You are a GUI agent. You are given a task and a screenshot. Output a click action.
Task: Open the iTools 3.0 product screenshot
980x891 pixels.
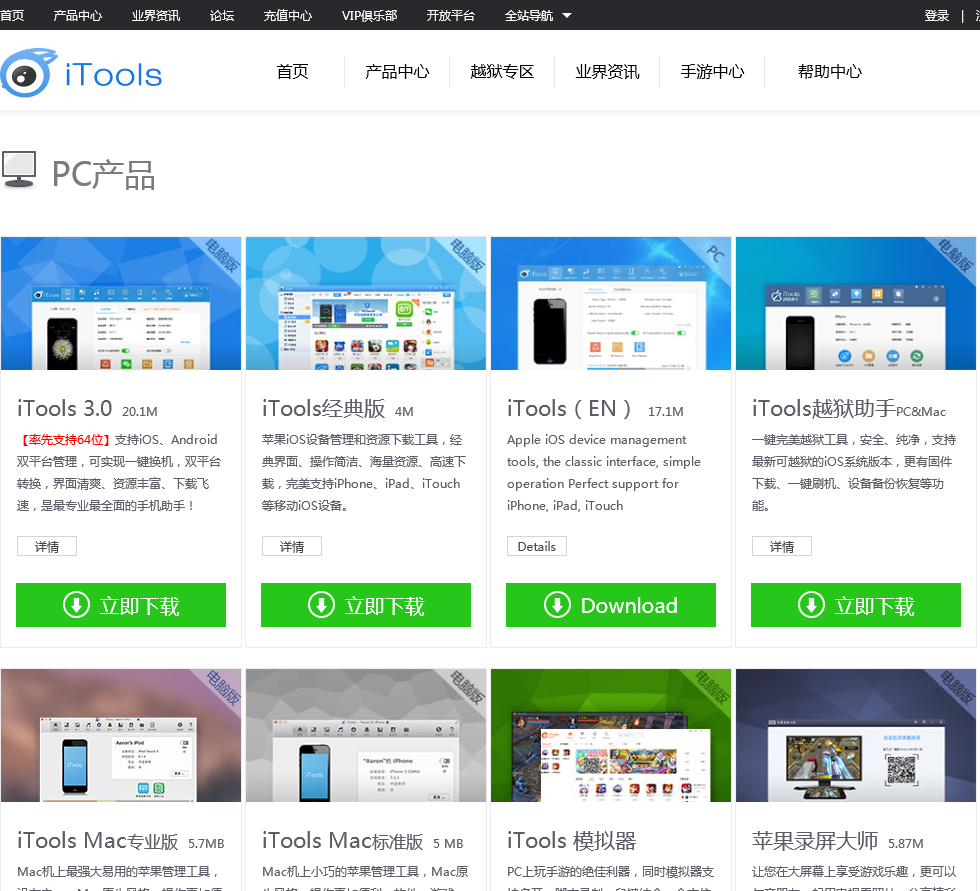pos(121,303)
